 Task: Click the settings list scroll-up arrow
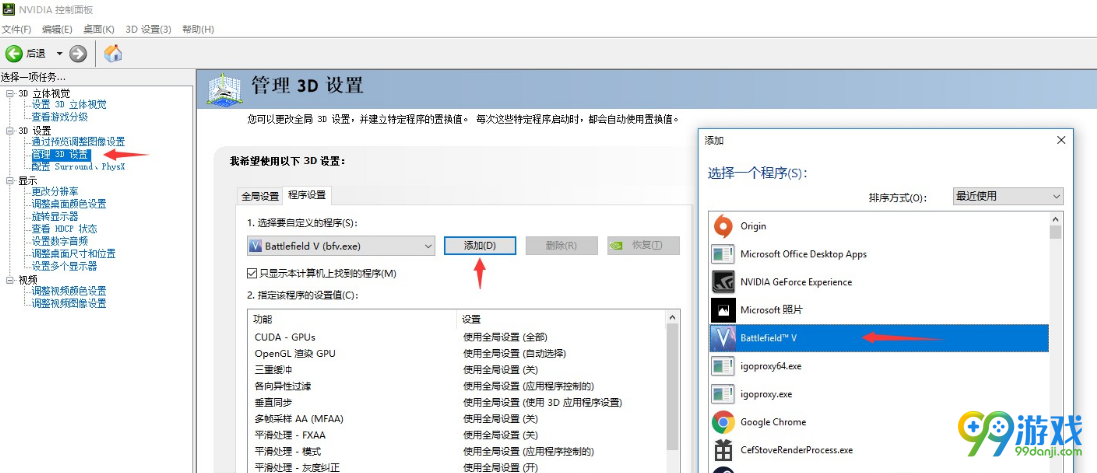click(x=673, y=318)
